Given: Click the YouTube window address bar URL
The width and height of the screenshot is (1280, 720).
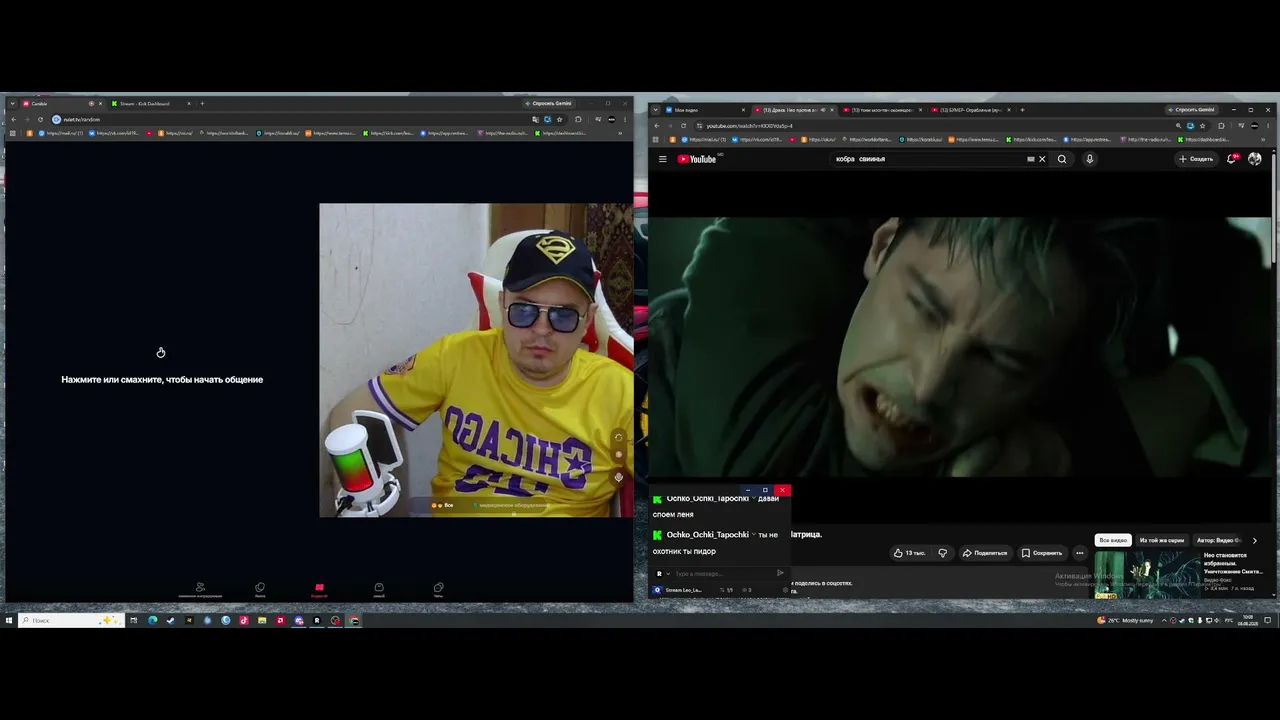Looking at the screenshot, I should point(749,126).
